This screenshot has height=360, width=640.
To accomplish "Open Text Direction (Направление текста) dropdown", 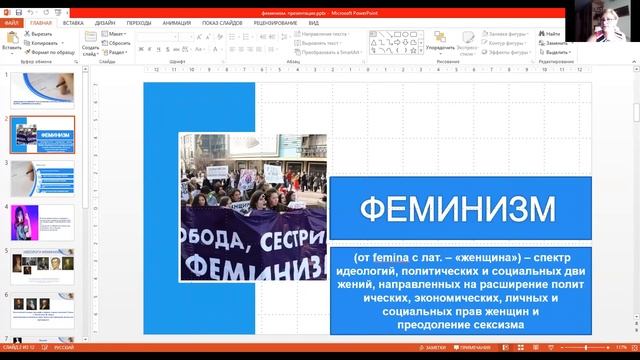I will click(x=322, y=34).
